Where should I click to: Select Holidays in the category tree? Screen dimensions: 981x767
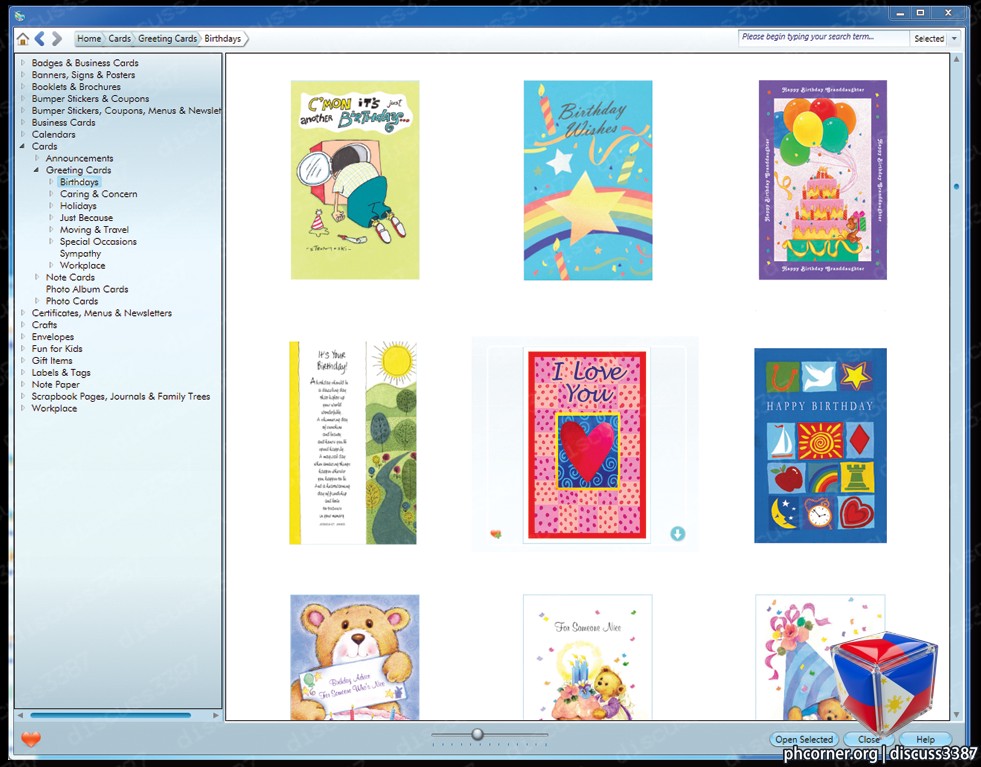coord(78,206)
